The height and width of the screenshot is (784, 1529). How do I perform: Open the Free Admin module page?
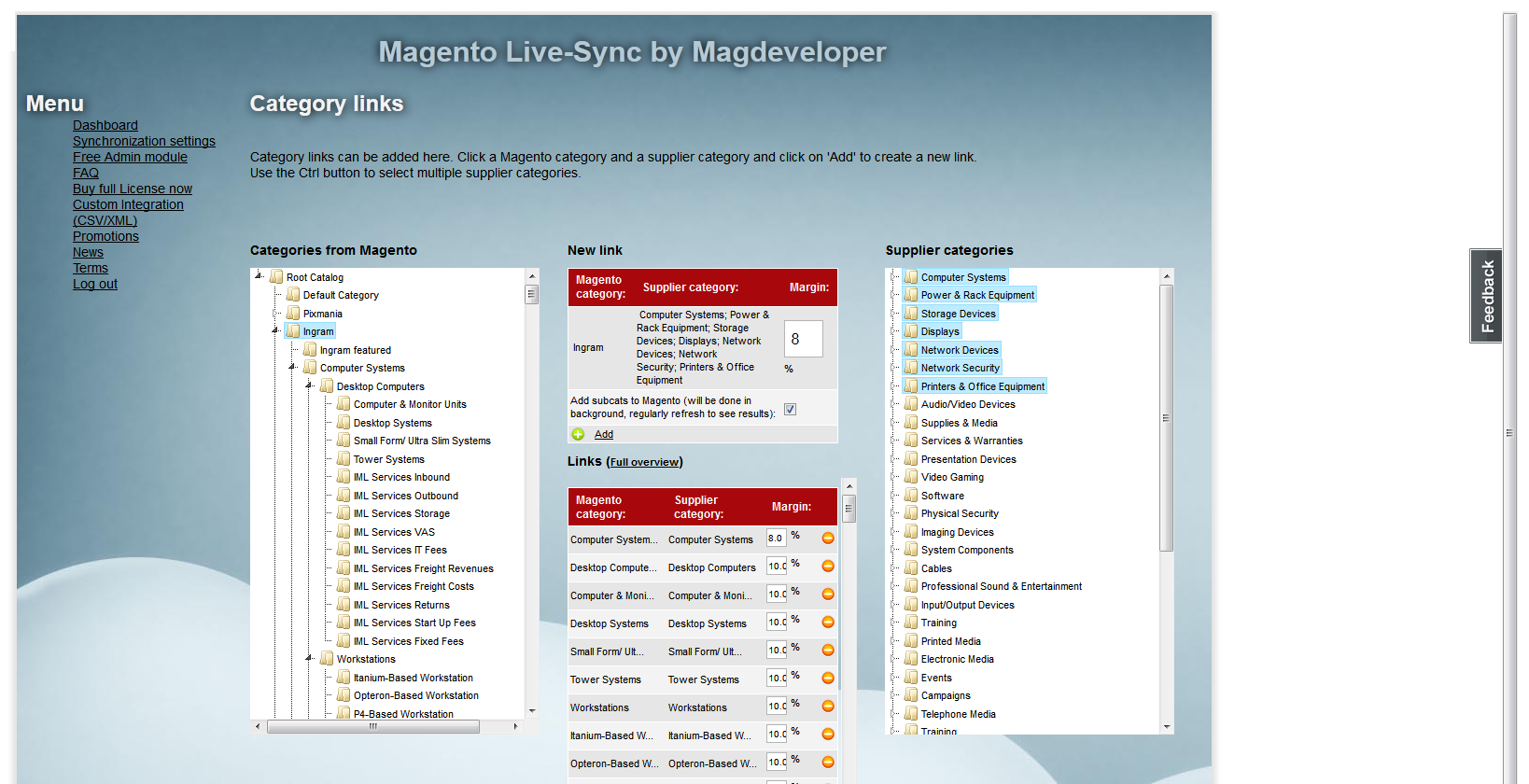tap(130, 157)
